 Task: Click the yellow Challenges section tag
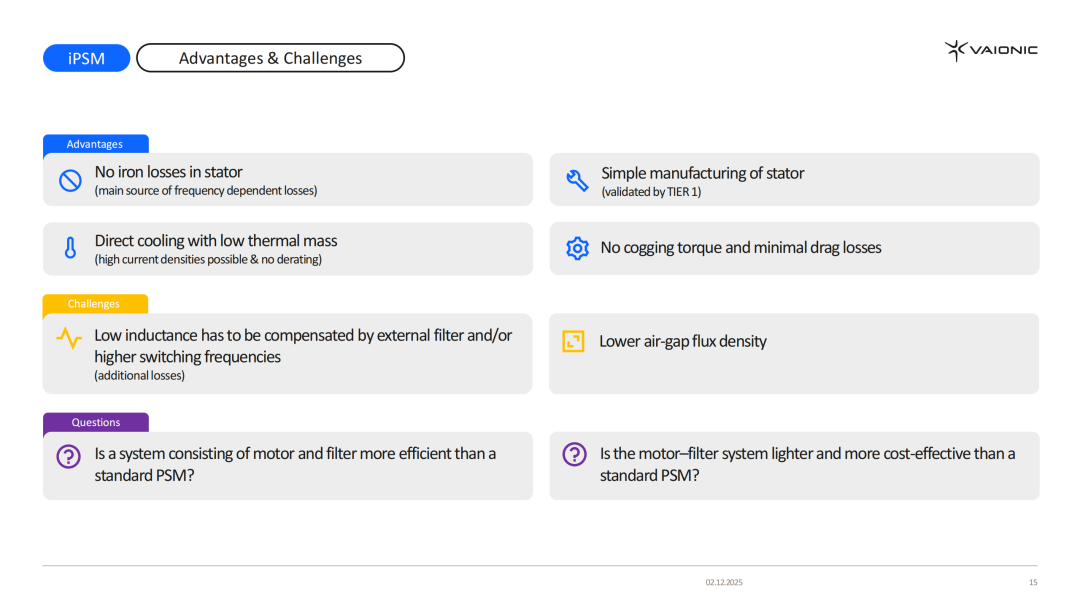coord(94,304)
